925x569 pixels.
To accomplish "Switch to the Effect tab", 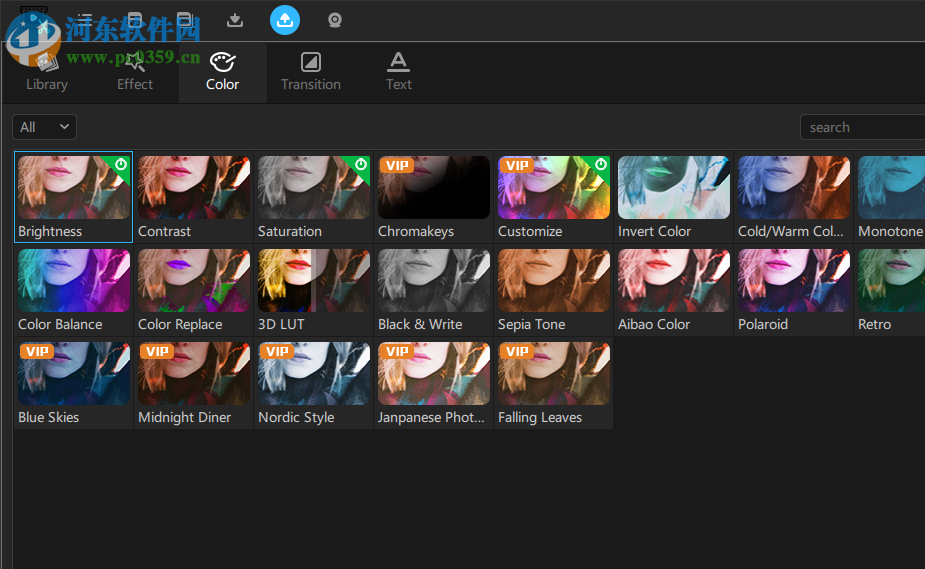I will [x=135, y=73].
